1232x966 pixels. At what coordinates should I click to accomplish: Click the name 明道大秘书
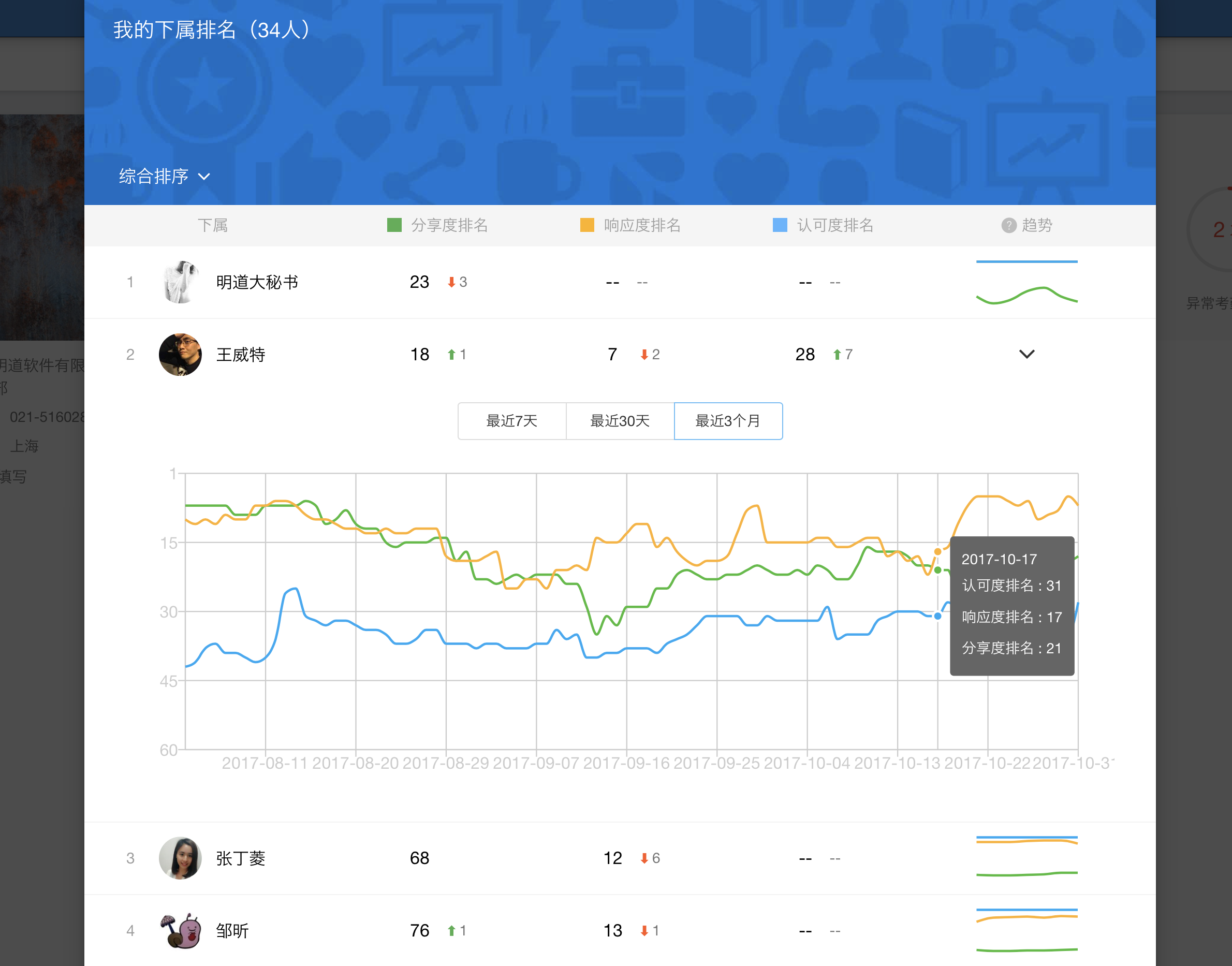[257, 282]
